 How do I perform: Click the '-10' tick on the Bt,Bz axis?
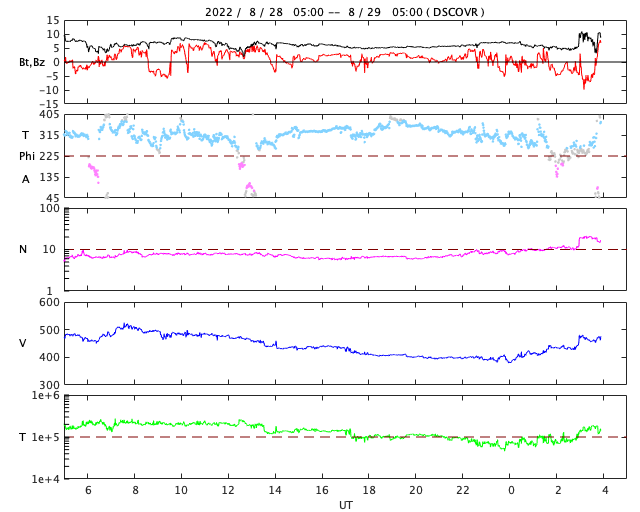[x=49, y=90]
